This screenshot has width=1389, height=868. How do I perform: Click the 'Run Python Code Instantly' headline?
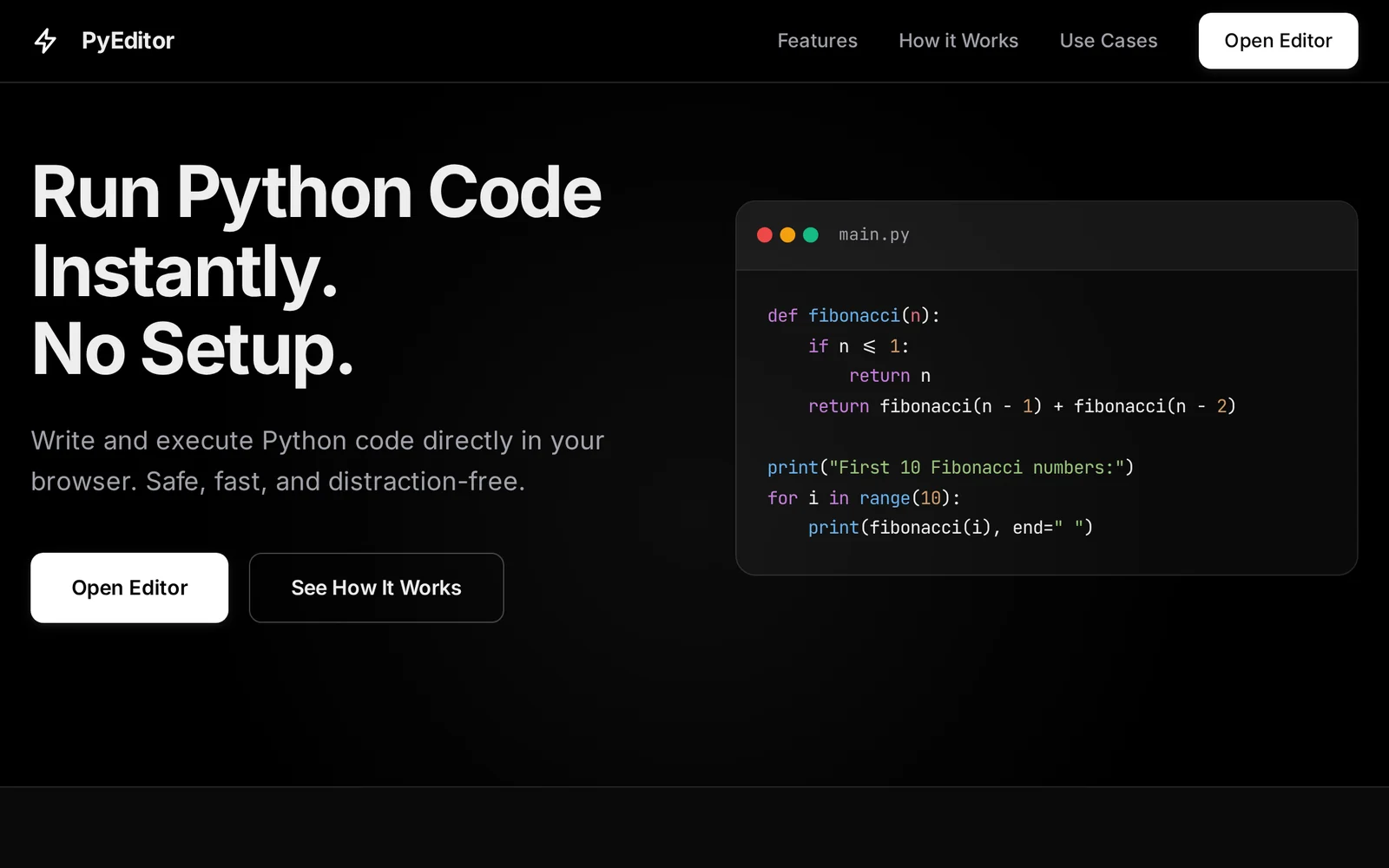(x=317, y=270)
